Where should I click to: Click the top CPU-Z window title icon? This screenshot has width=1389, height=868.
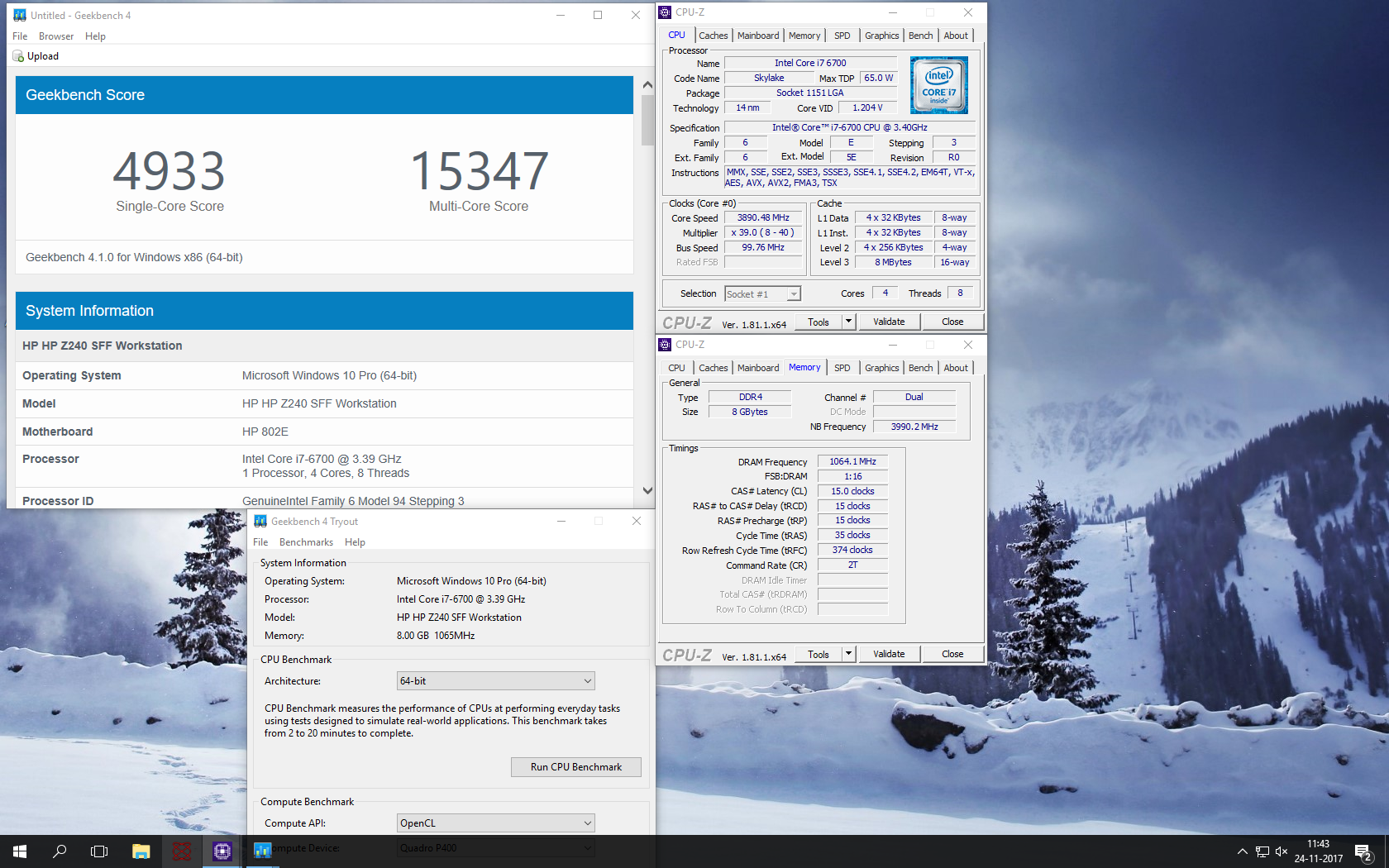click(x=665, y=12)
